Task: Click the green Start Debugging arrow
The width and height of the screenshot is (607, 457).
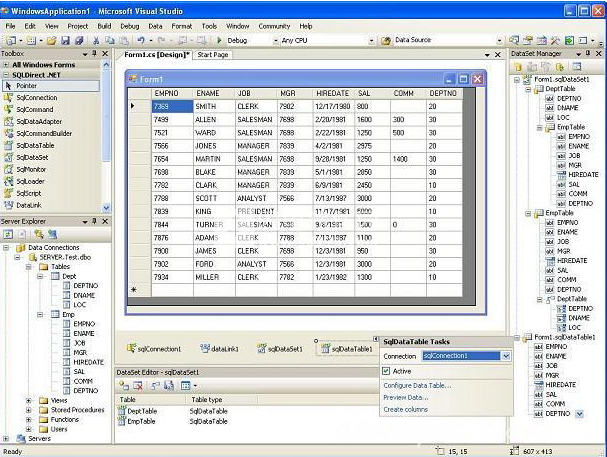Action: point(219,40)
